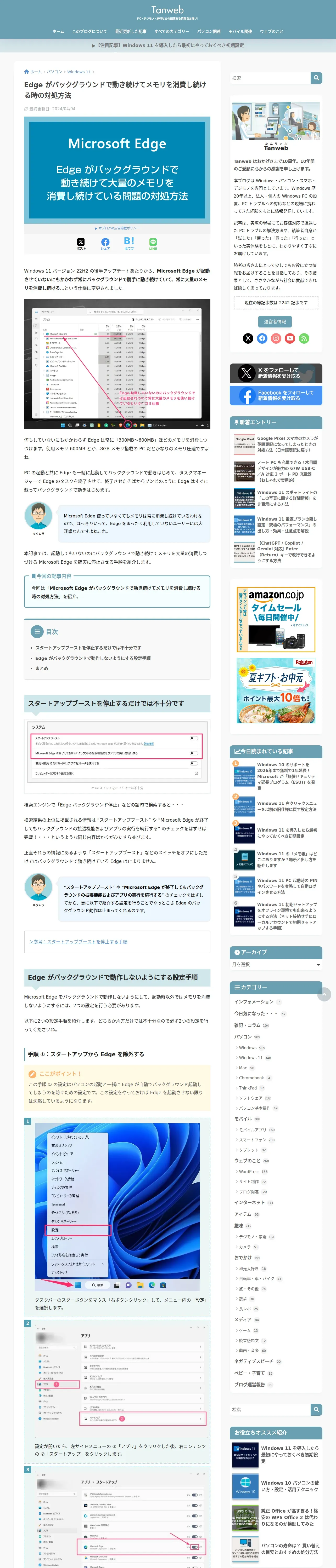Share the article on X (ポスト)
The height and width of the screenshot is (1568, 336).
click(x=81, y=244)
